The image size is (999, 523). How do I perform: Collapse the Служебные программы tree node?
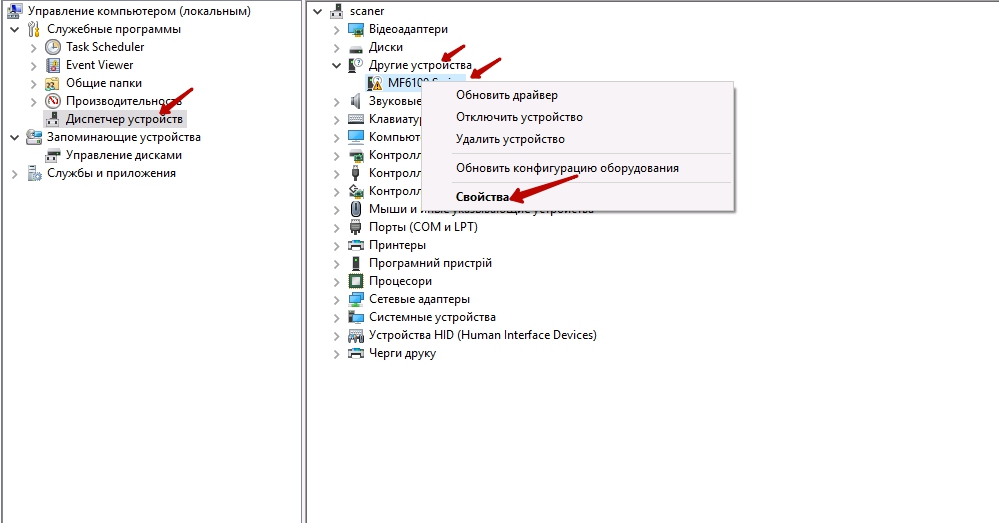point(14,29)
